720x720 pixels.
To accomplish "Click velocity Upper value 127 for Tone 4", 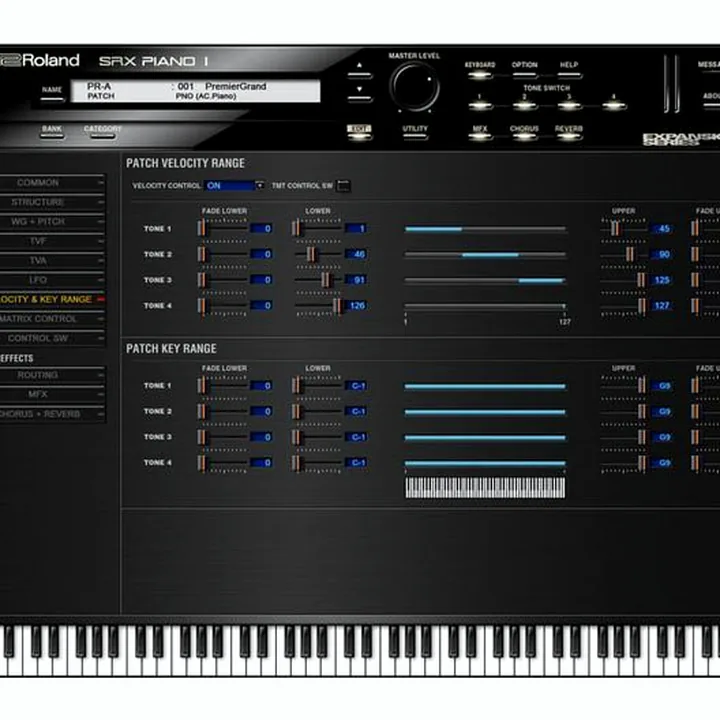I will coord(661,305).
